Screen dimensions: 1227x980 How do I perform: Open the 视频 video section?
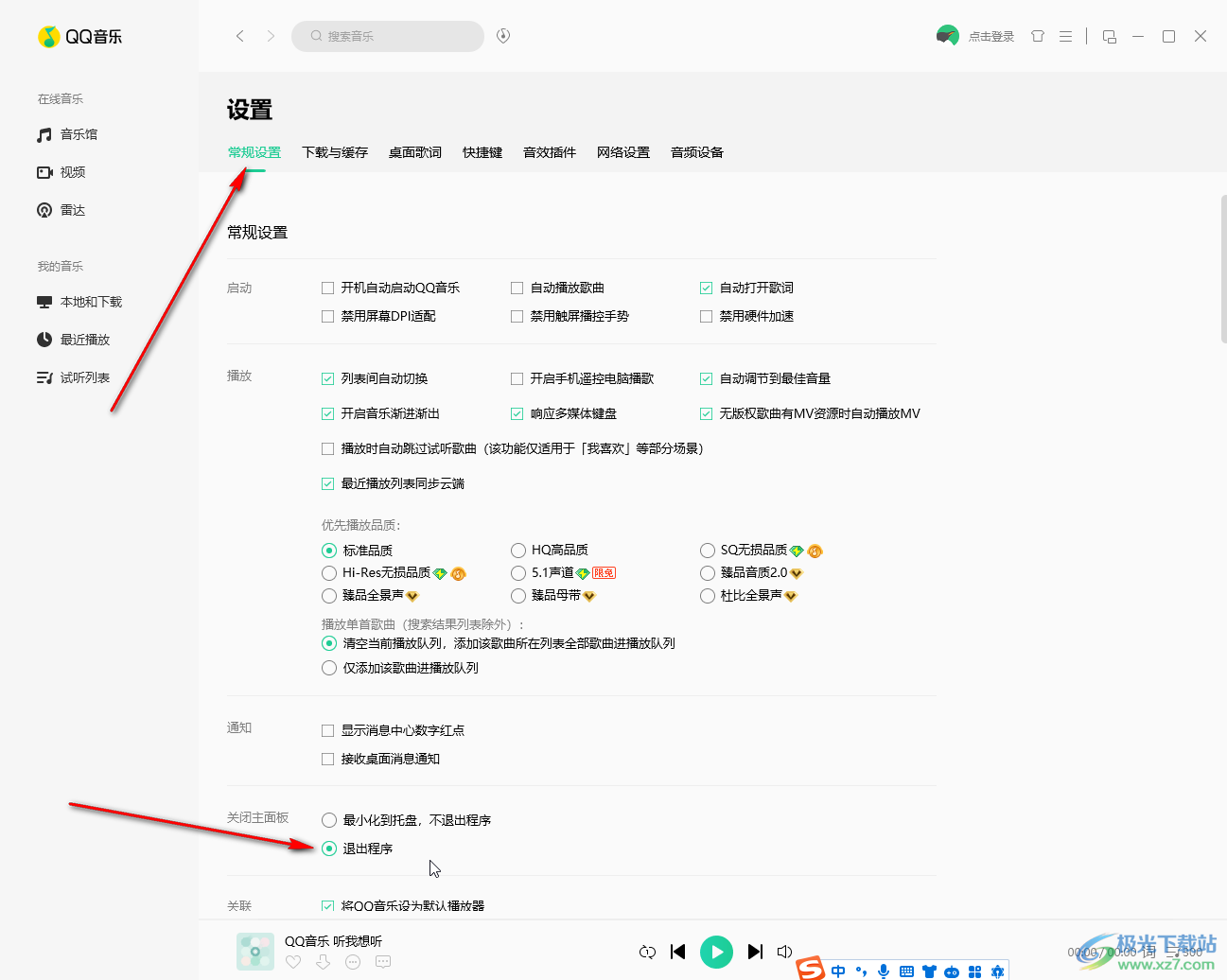coord(61,172)
